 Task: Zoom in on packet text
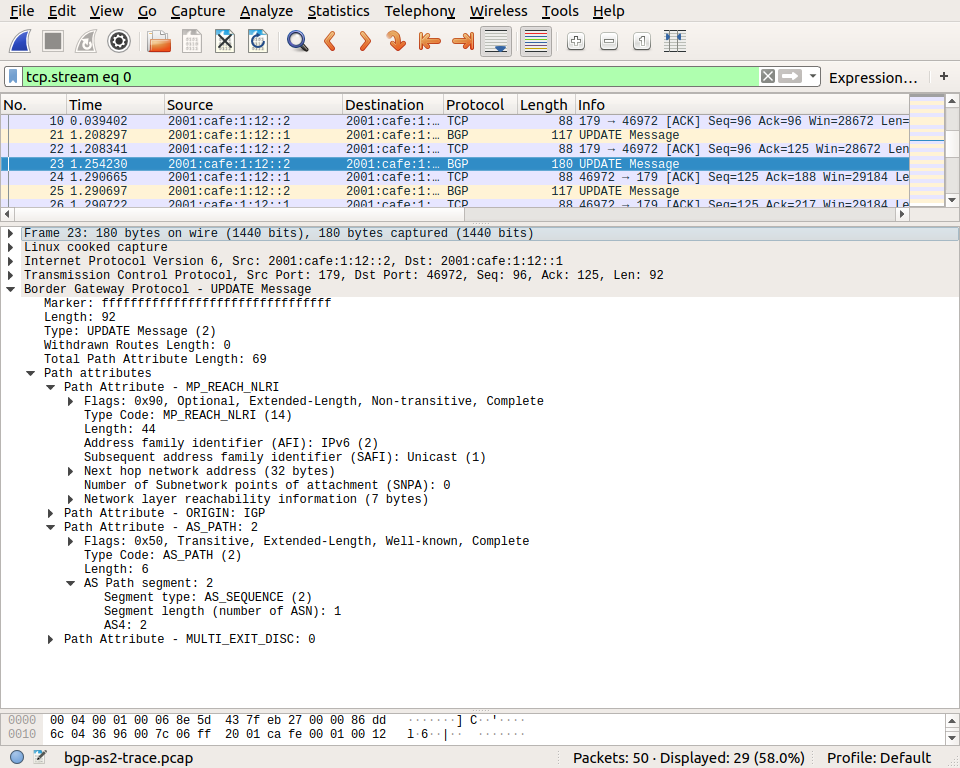point(576,42)
